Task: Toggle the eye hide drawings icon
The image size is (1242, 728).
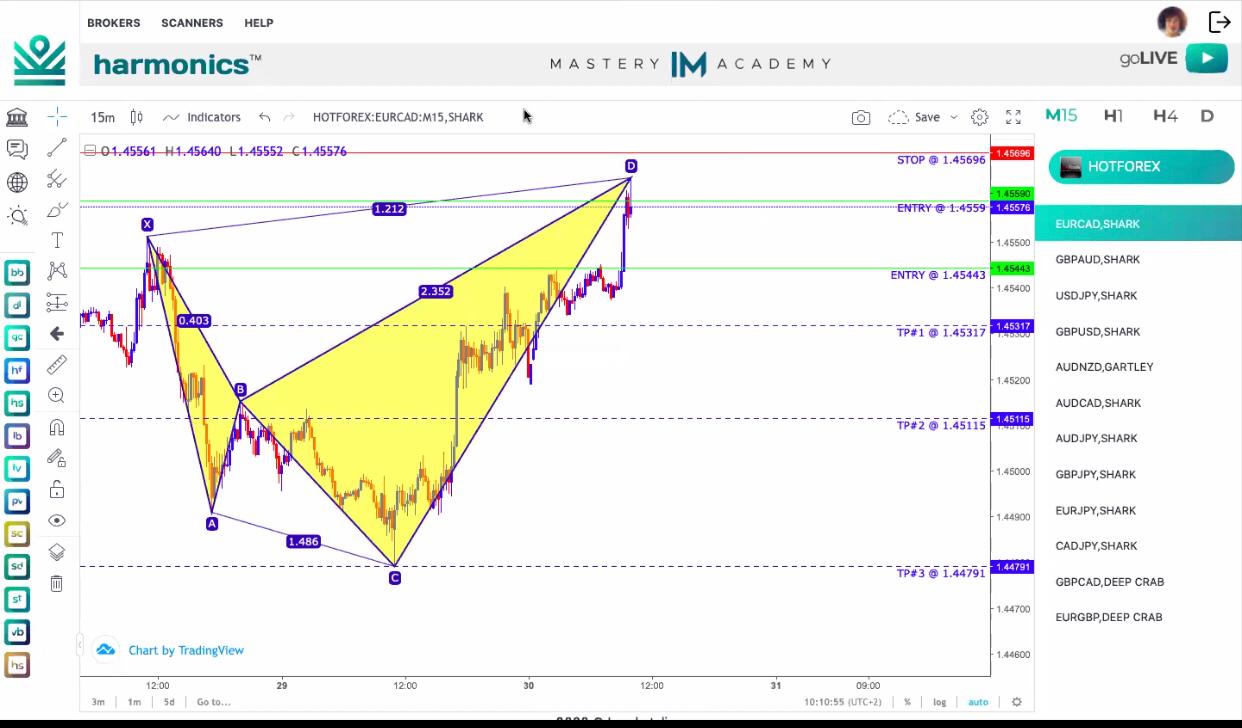Action: click(x=57, y=521)
